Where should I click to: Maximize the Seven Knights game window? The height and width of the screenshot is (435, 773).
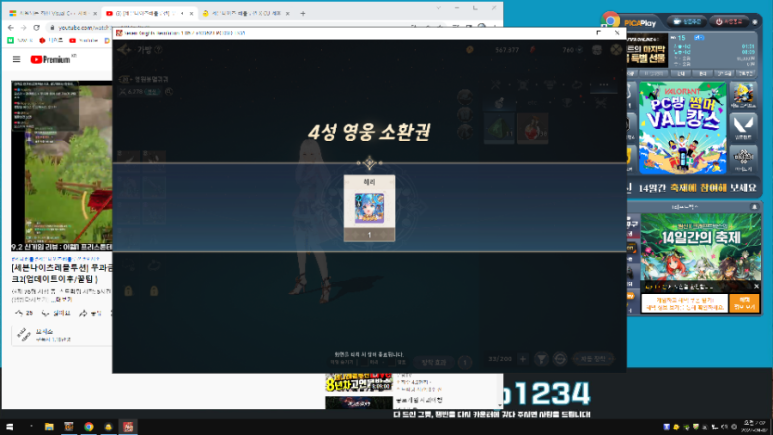[x=598, y=33]
